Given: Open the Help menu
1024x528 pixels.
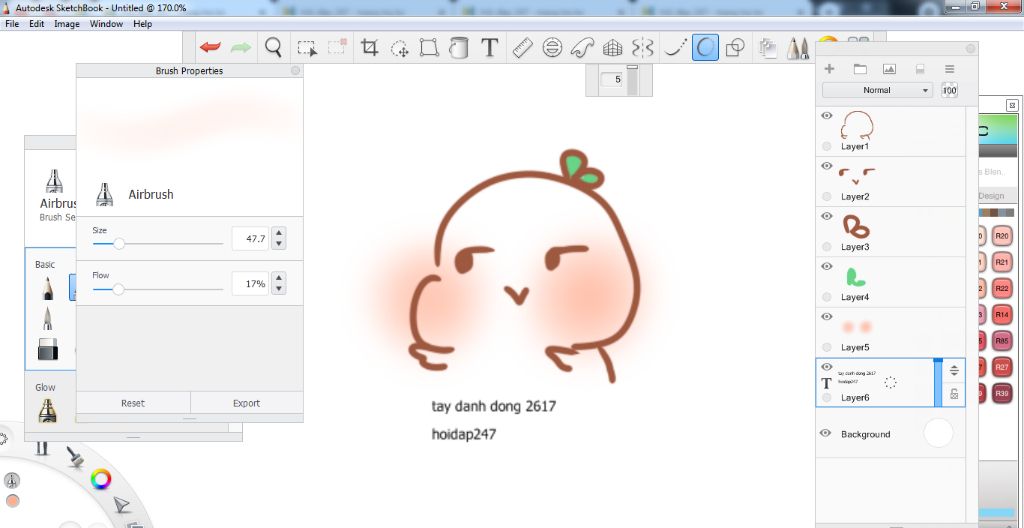Looking at the screenshot, I should pyautogui.click(x=142, y=24).
